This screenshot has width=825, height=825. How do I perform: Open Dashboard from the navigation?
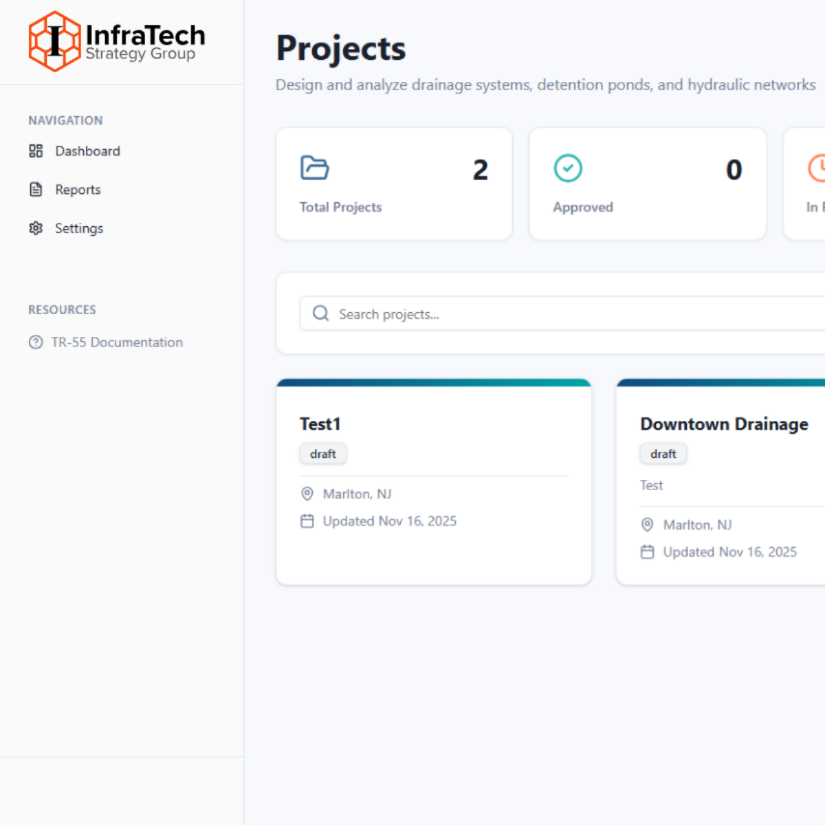tap(87, 151)
